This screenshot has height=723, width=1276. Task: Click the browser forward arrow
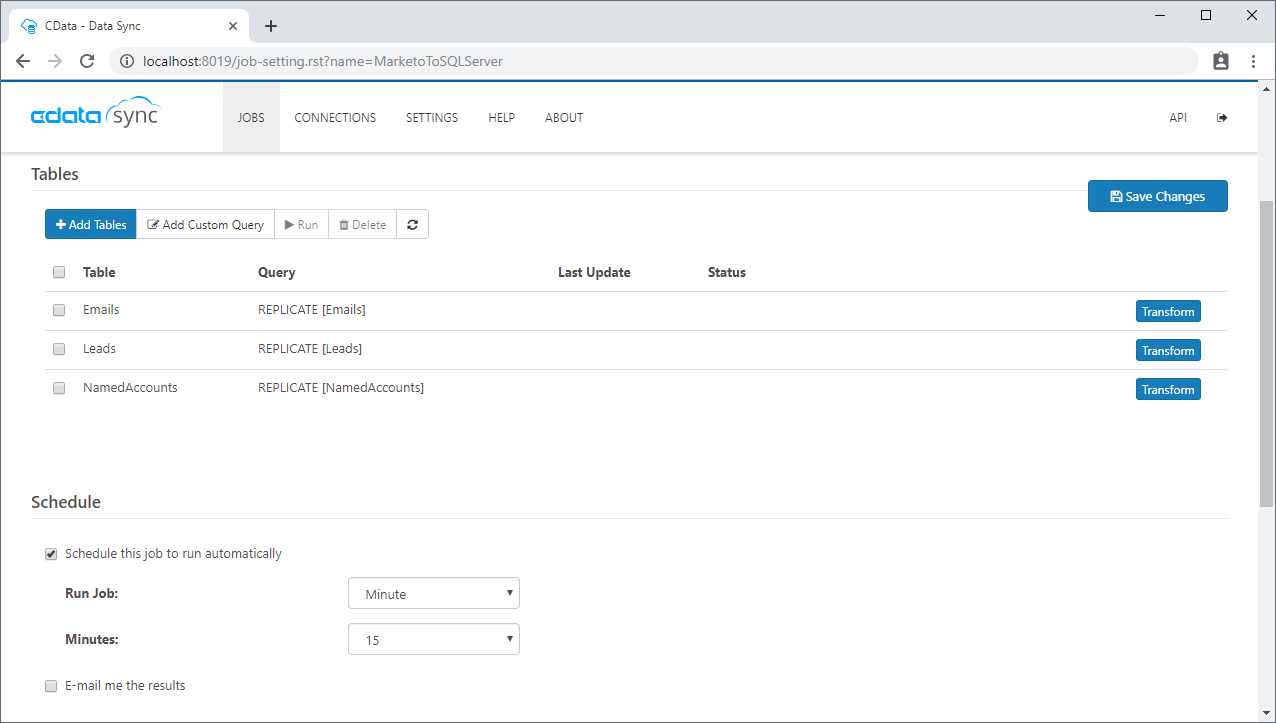pyautogui.click(x=55, y=61)
